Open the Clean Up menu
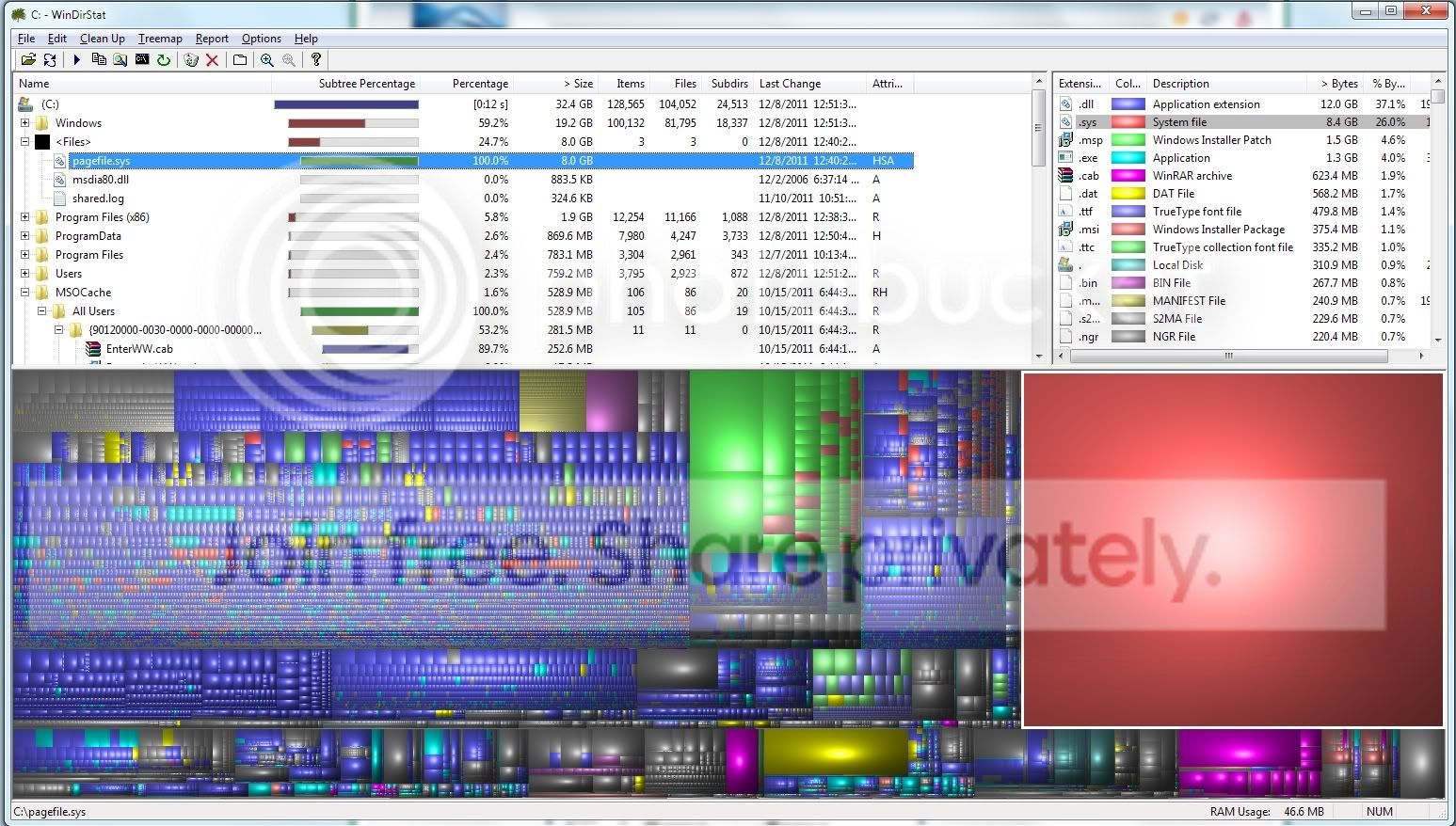The height and width of the screenshot is (826, 1456). (103, 39)
